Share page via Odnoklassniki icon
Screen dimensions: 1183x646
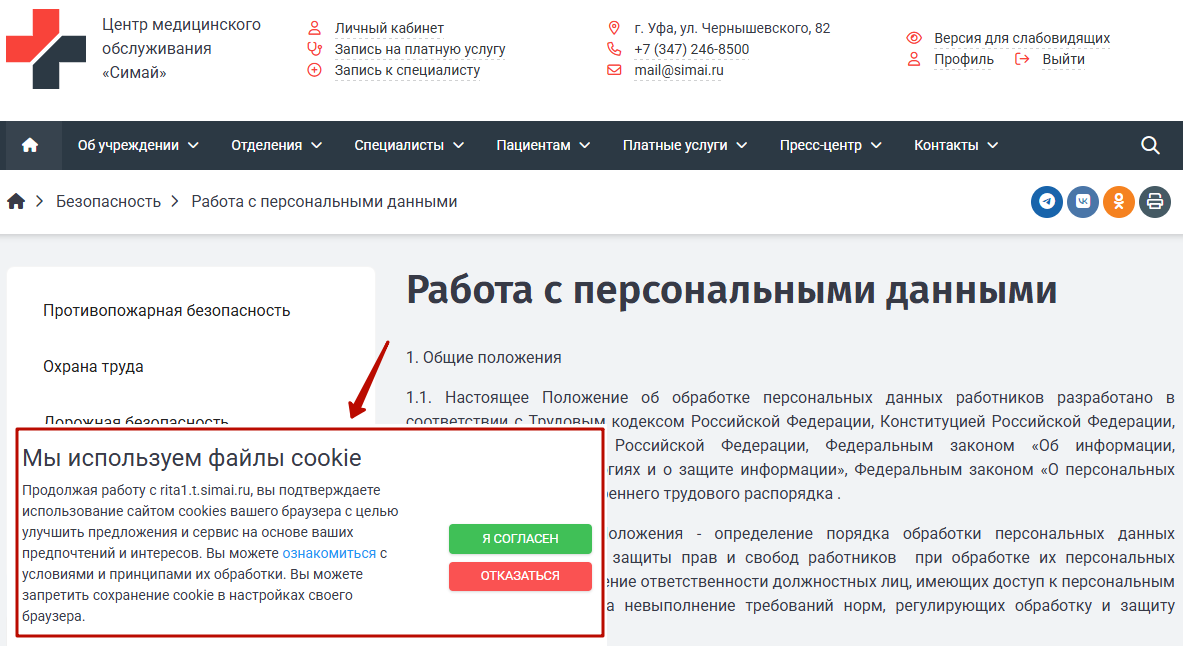tap(1119, 202)
